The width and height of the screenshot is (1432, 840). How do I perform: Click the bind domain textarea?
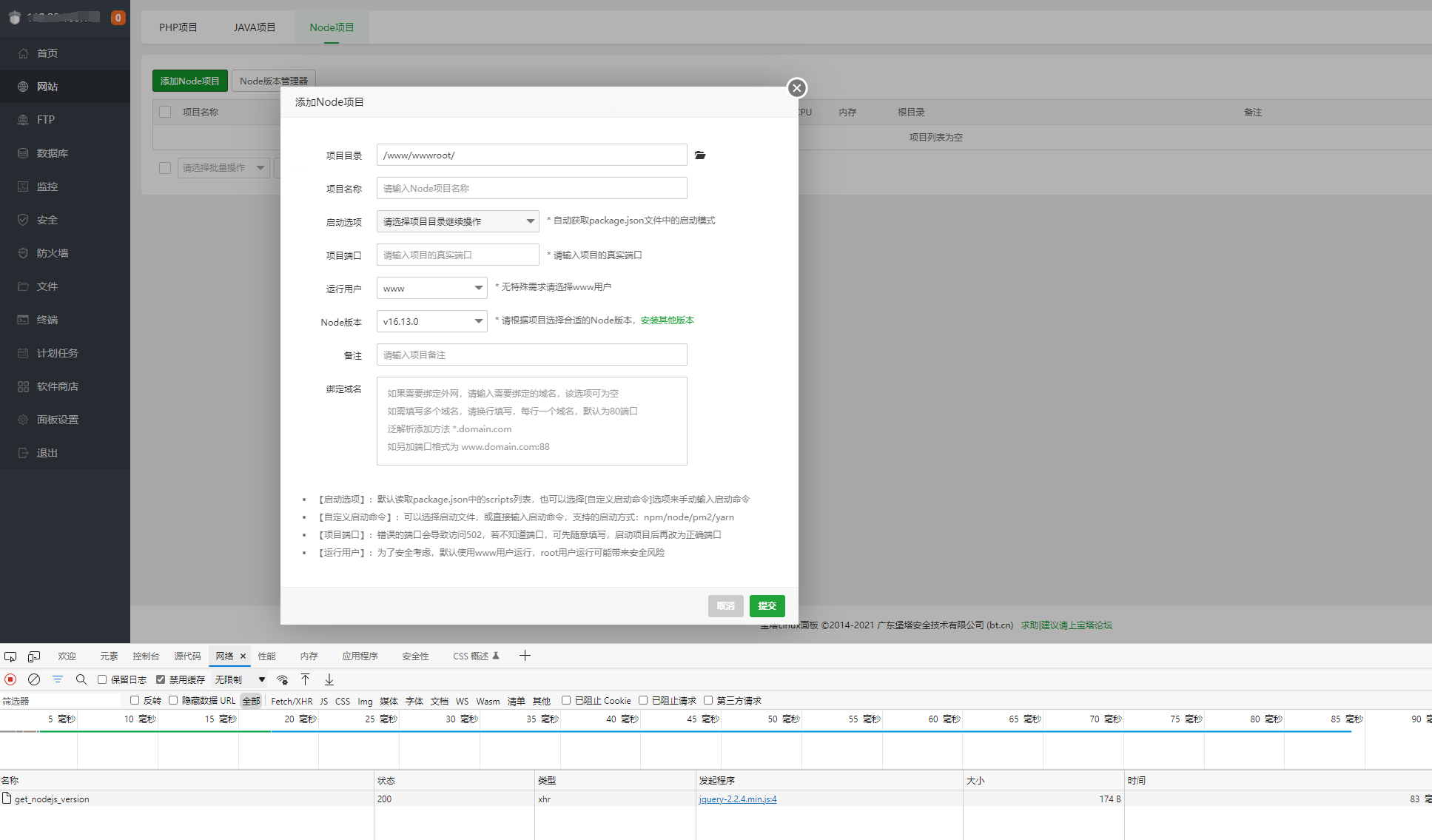tap(532, 421)
